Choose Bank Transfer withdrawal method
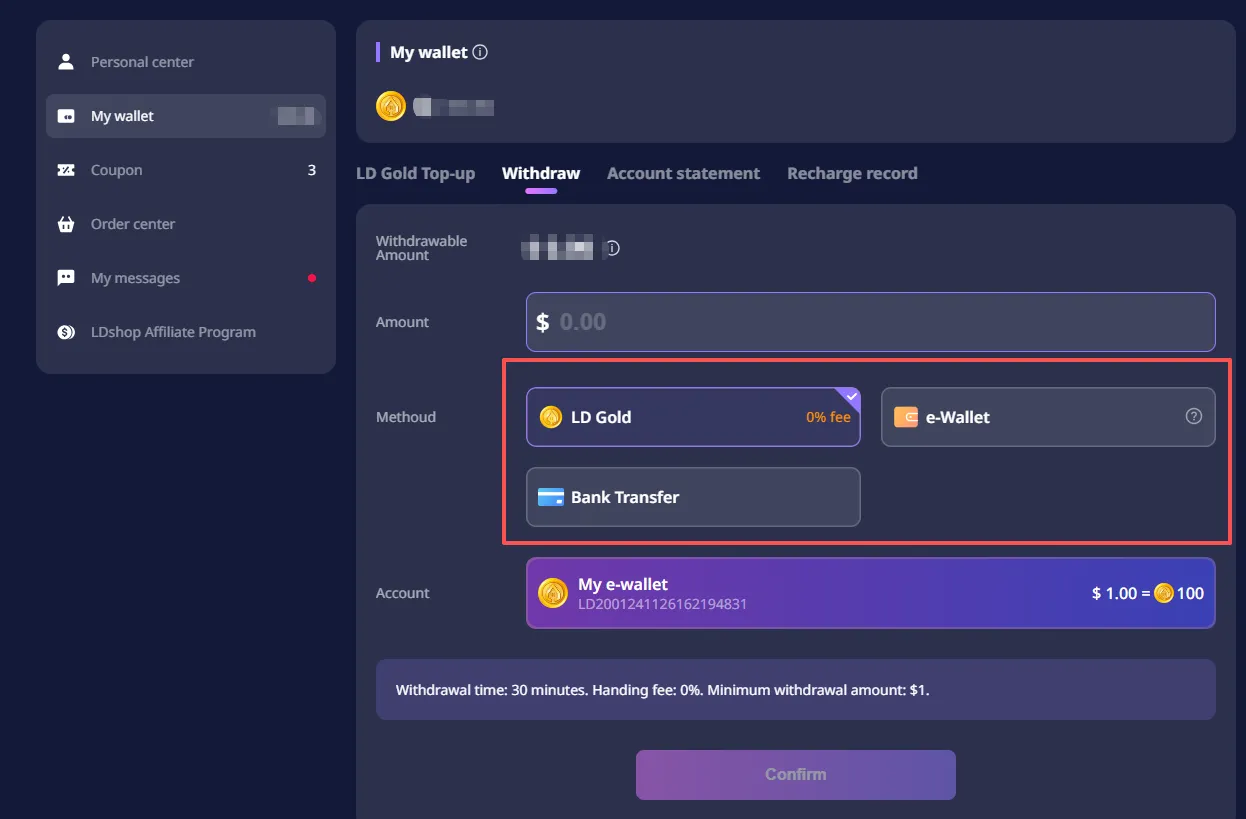Viewport: 1246px width, 819px height. click(692, 497)
